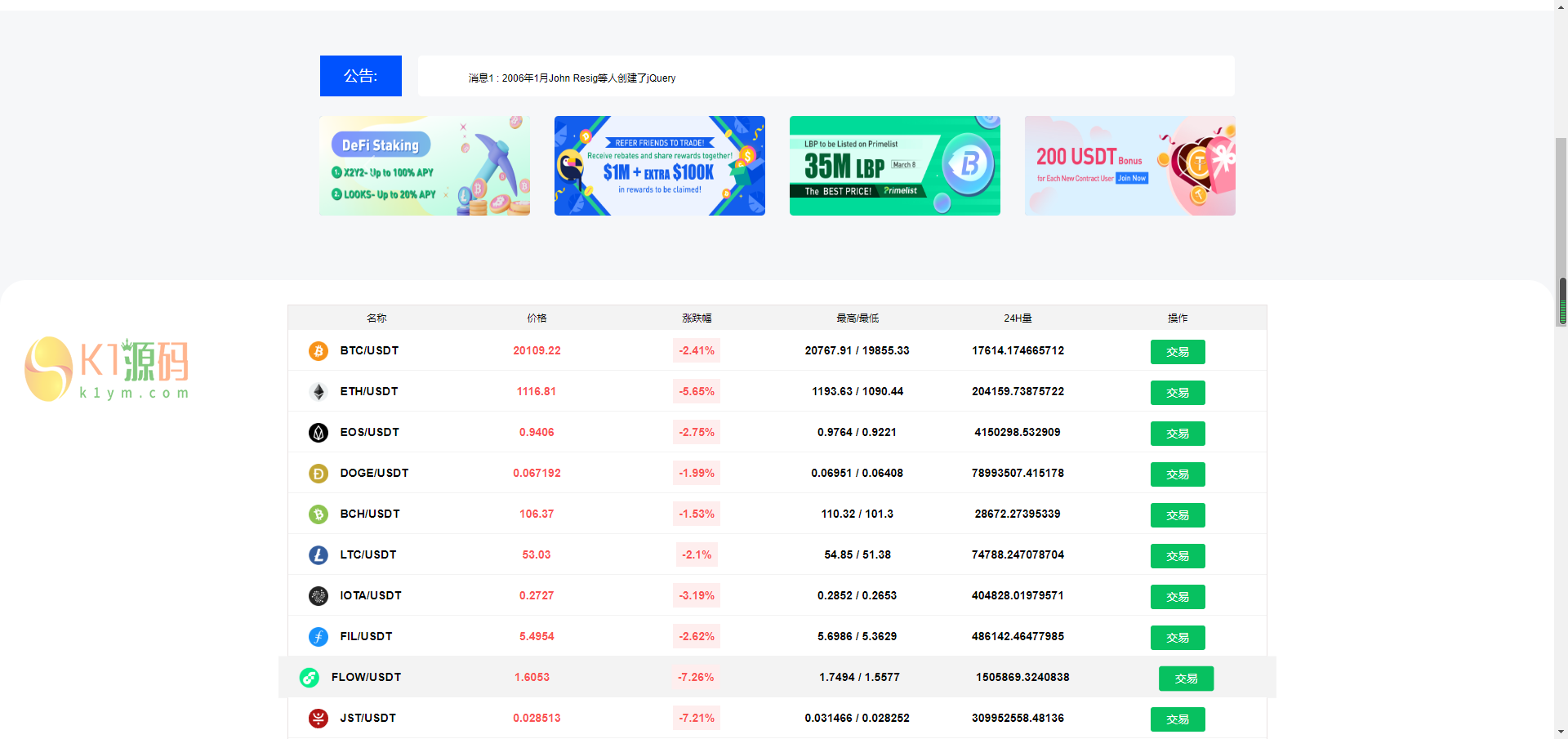Viewport: 1568px width, 739px height.
Task: Click the 24H量 column header
Action: coord(1018,318)
